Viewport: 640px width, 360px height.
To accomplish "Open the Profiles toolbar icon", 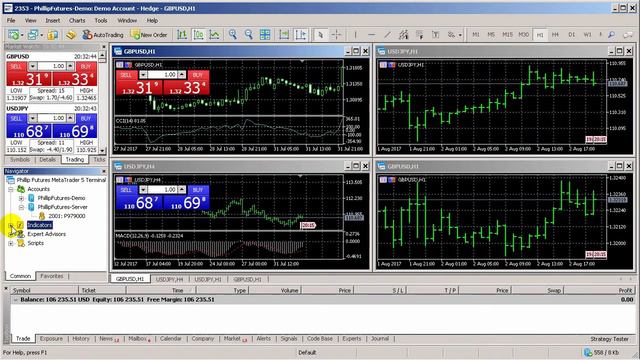I will pyautogui.click(x=32, y=35).
